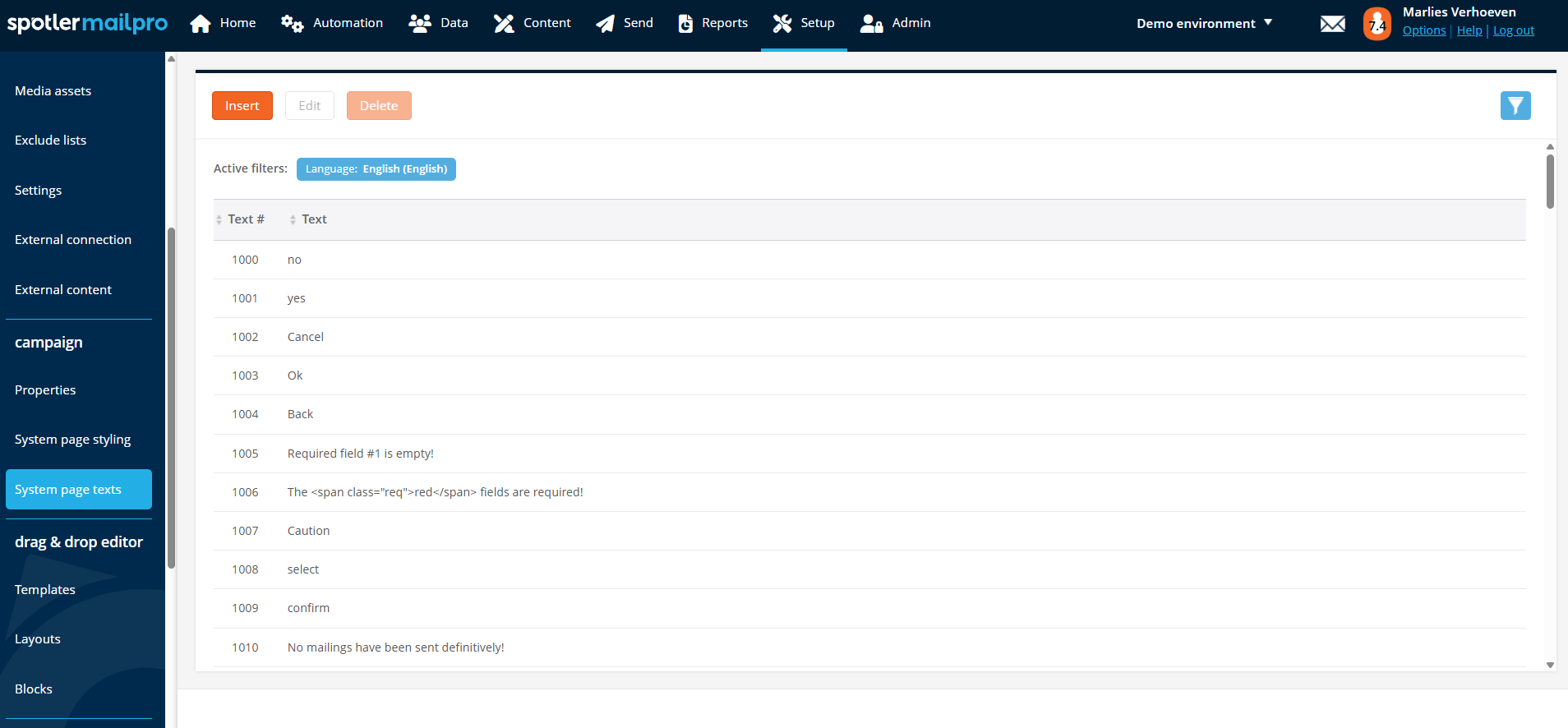
Task: Open the filter funnel button
Action: [1515, 106]
